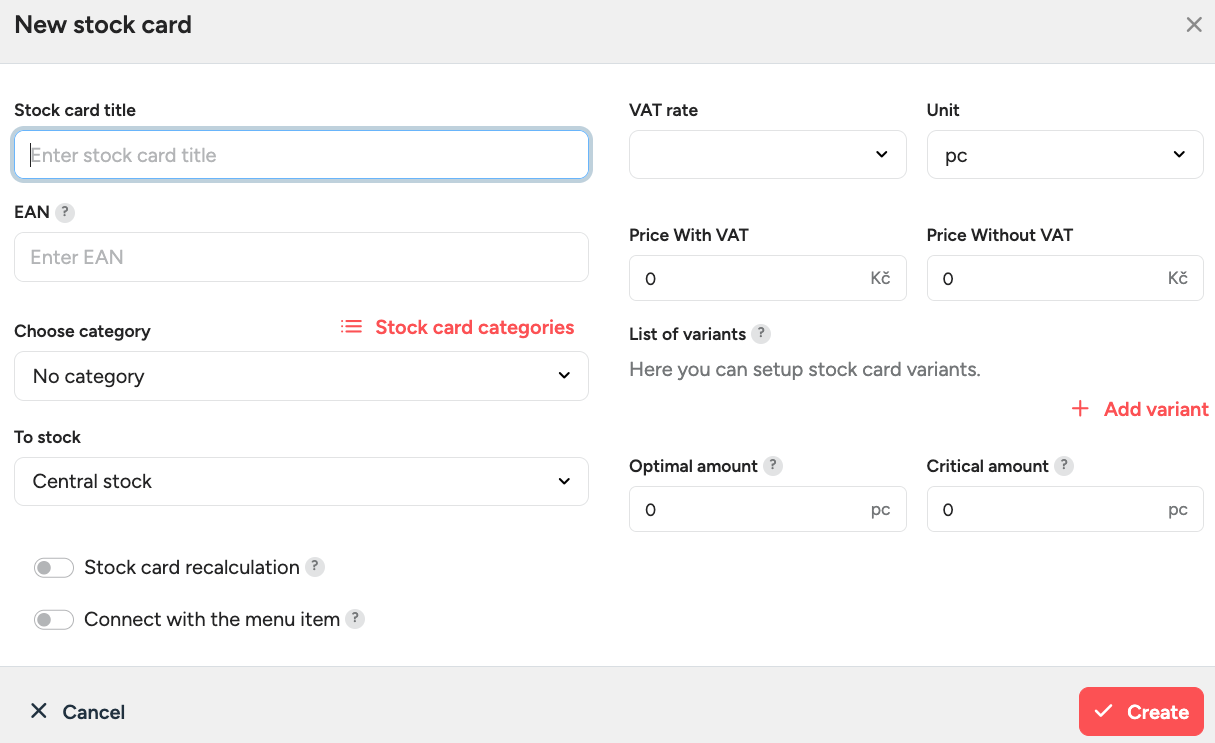Click the Add variant link
The image size is (1215, 743).
click(1141, 409)
